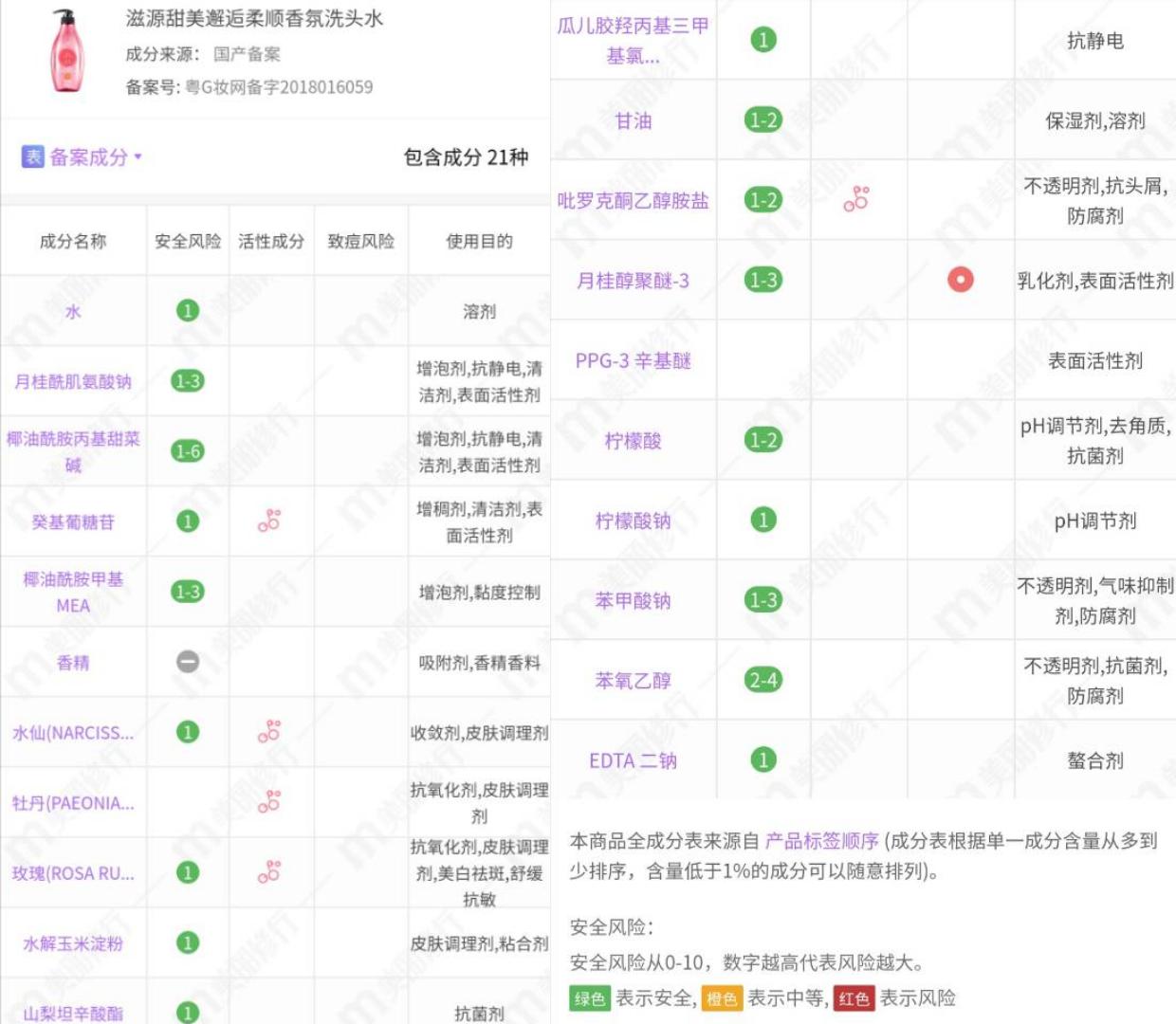Click the 包含成分 21种 label
This screenshot has height=1024, width=1176.
point(464,159)
